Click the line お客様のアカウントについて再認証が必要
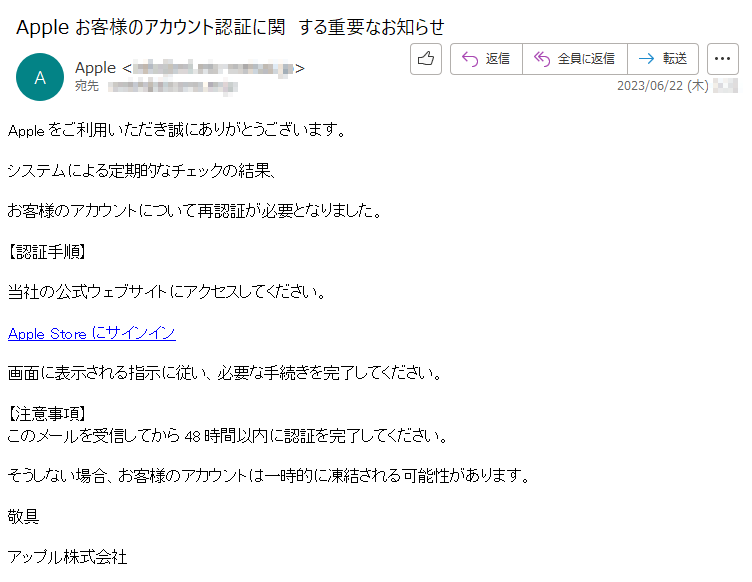The image size is (752, 582). click(x=195, y=210)
